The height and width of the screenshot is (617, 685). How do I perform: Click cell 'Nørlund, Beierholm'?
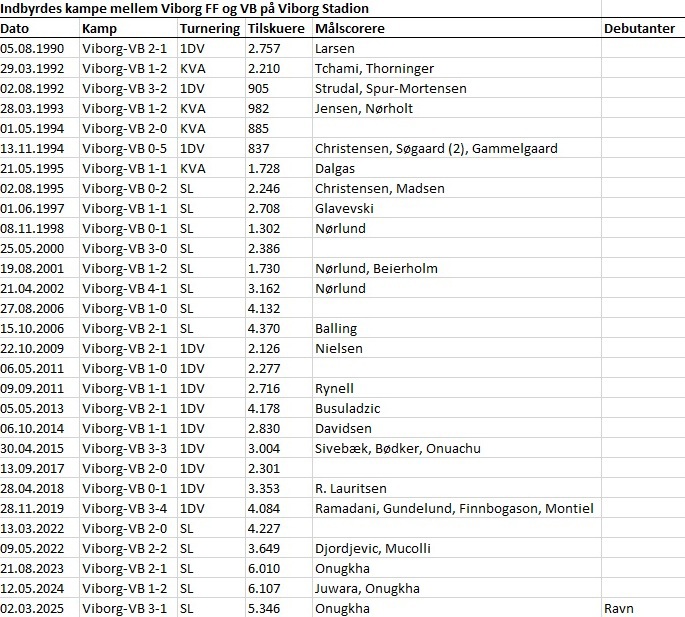click(376, 268)
